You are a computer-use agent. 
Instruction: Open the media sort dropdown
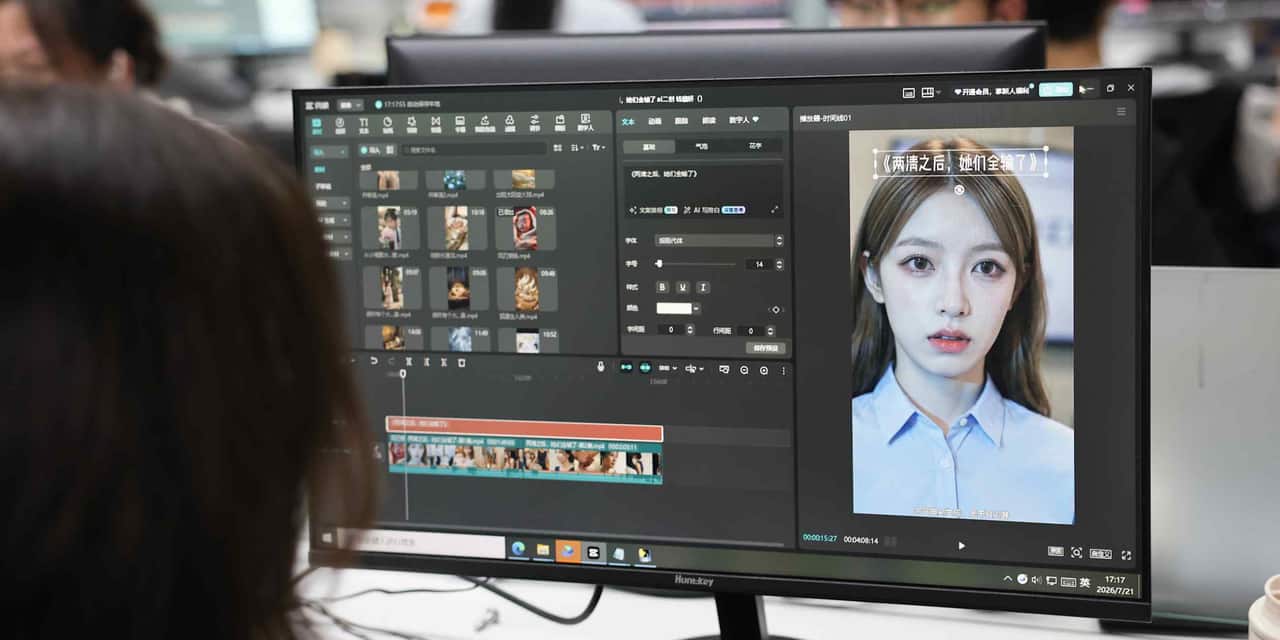(x=577, y=148)
